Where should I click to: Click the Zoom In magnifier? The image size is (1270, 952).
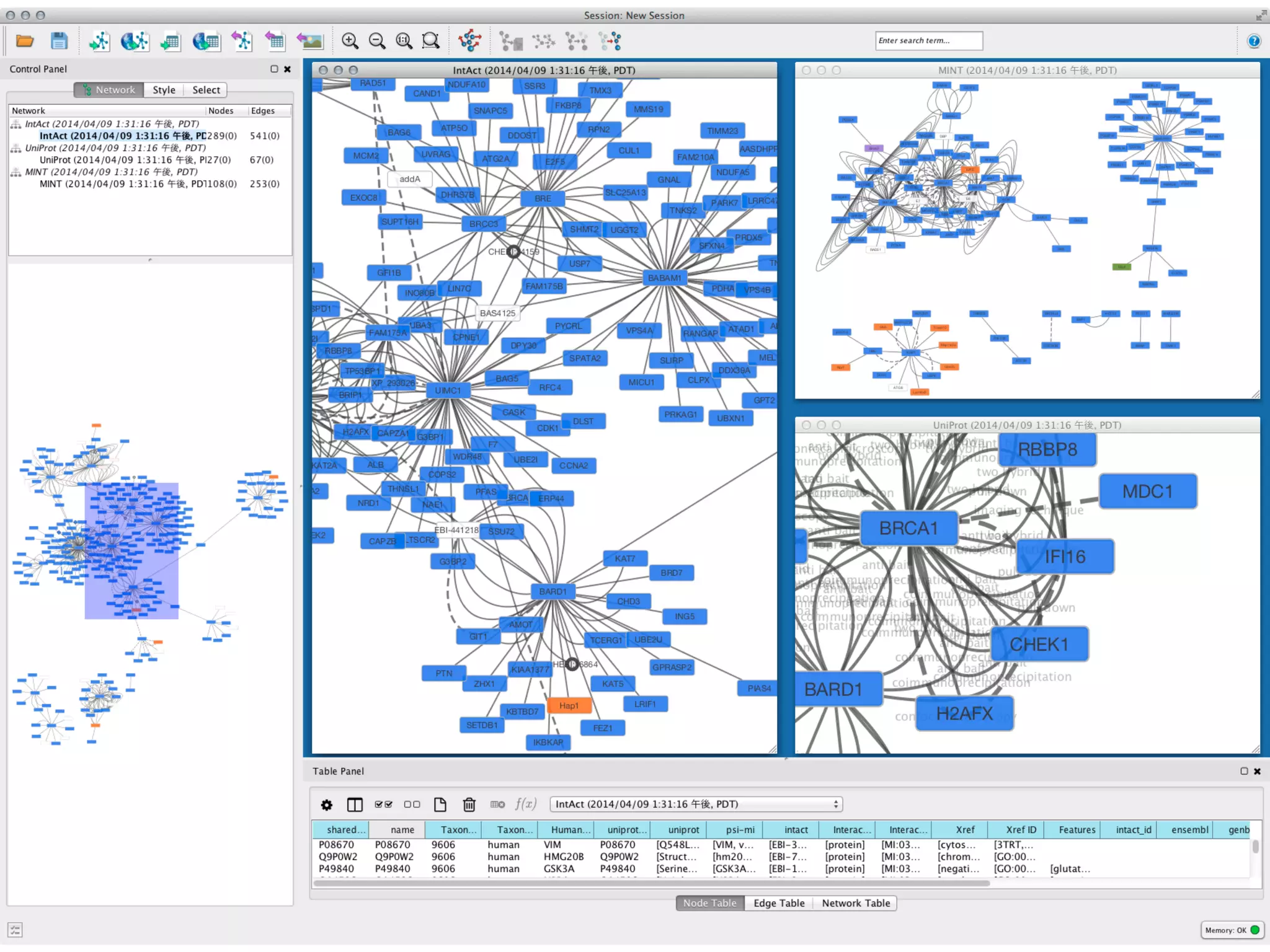[350, 42]
